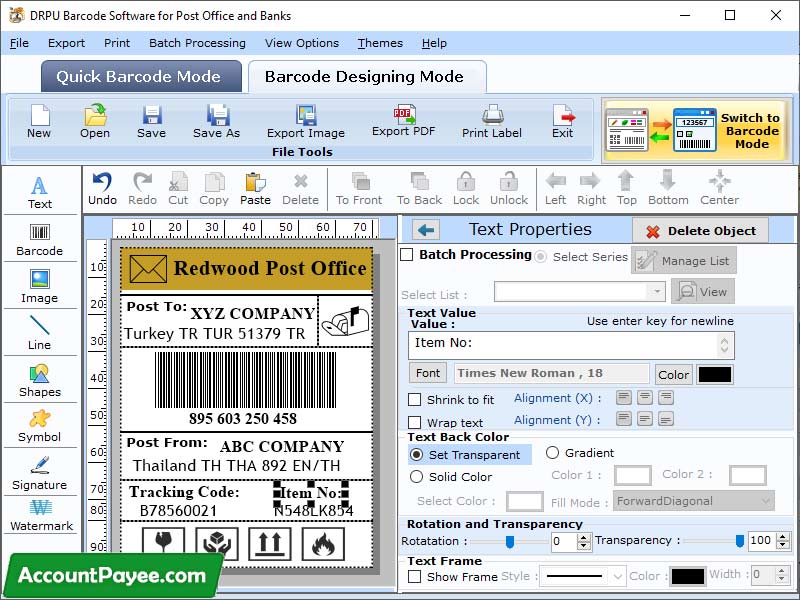Save the label with Save icon

(x=152, y=121)
